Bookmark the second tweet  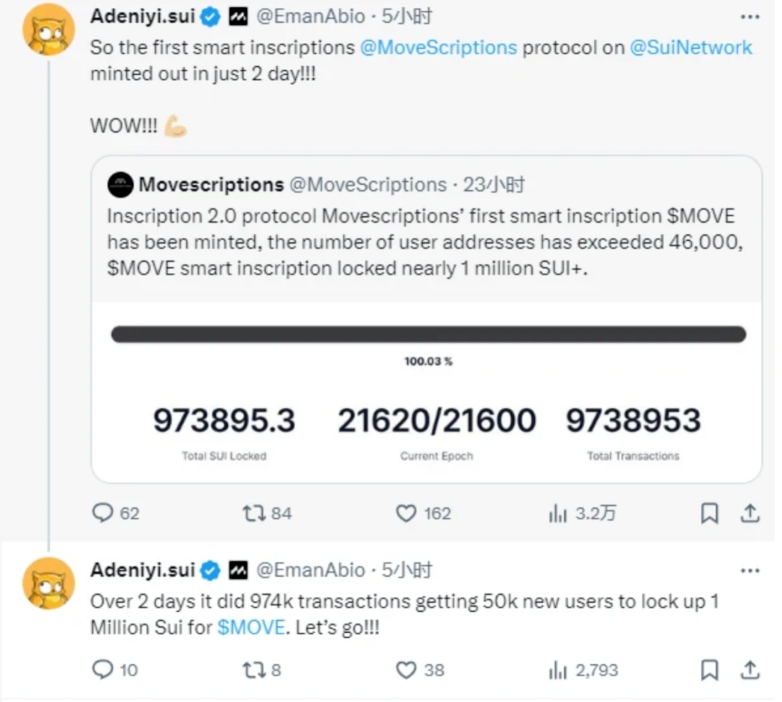709,670
